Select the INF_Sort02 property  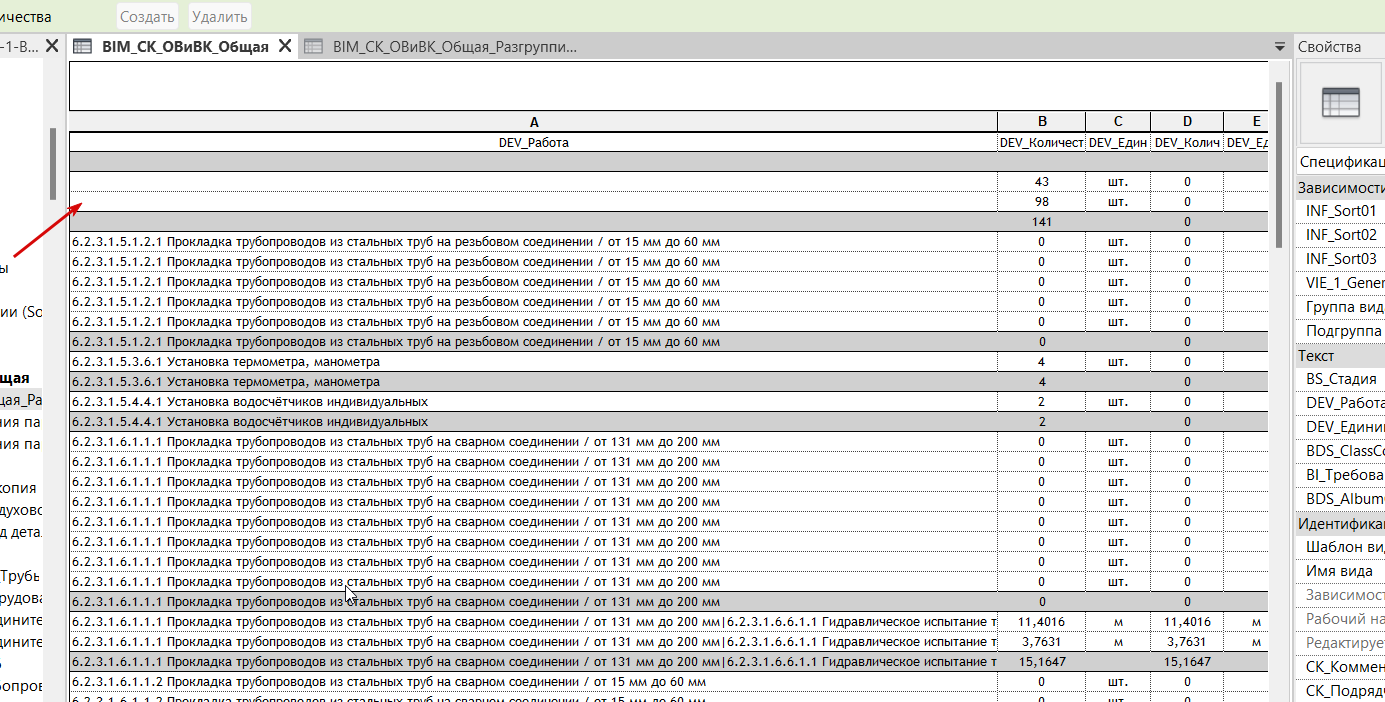tap(1341, 235)
